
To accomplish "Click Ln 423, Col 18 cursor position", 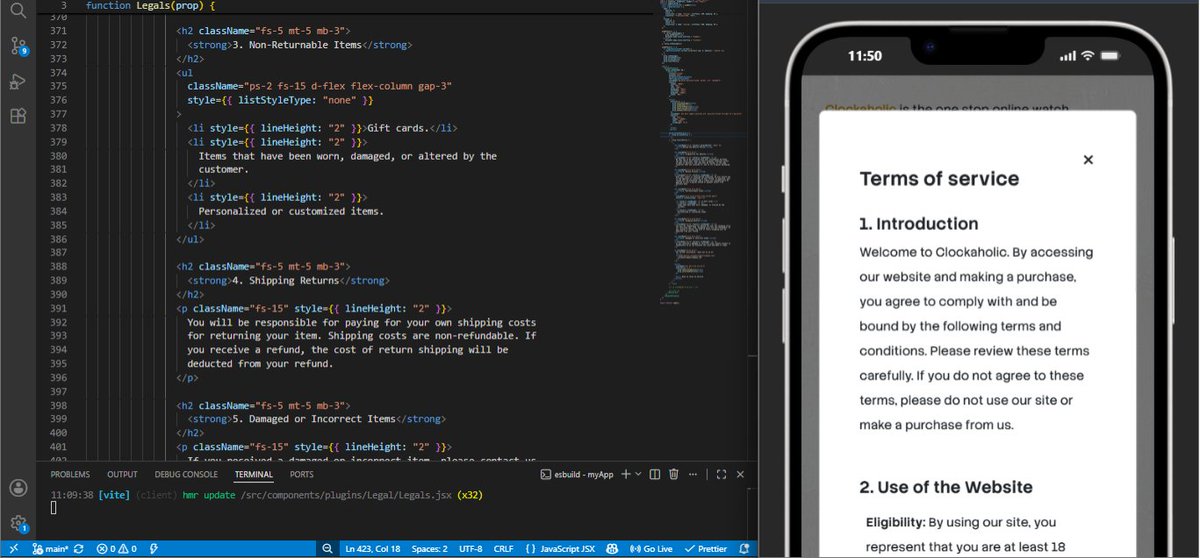I will tap(374, 549).
